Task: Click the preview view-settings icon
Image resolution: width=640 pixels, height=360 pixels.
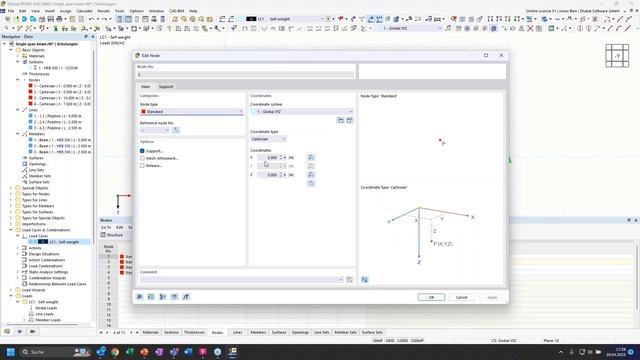Action: tap(364, 280)
